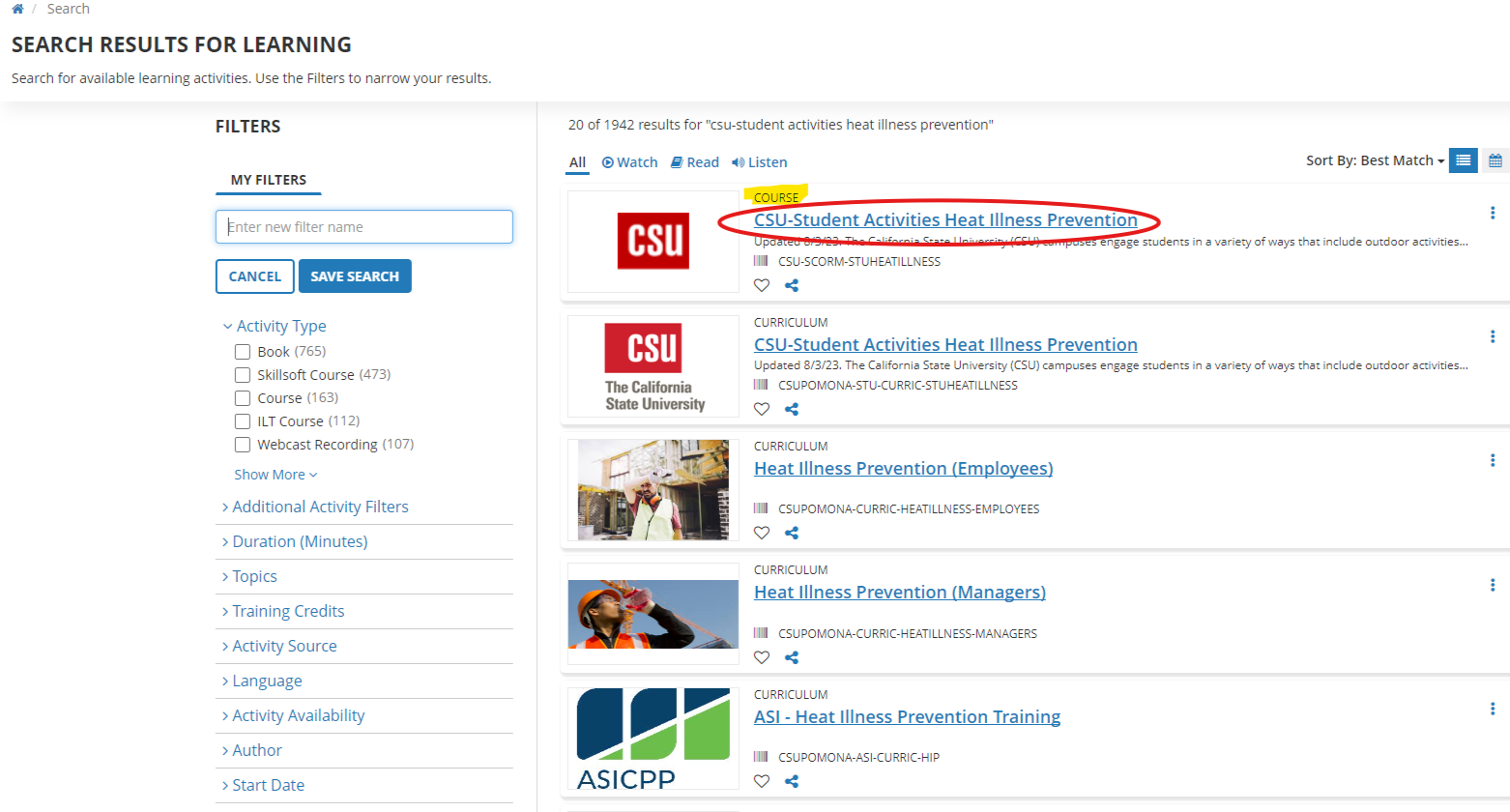
Task: Click the construction worker Employees thumbnail
Action: click(x=653, y=490)
